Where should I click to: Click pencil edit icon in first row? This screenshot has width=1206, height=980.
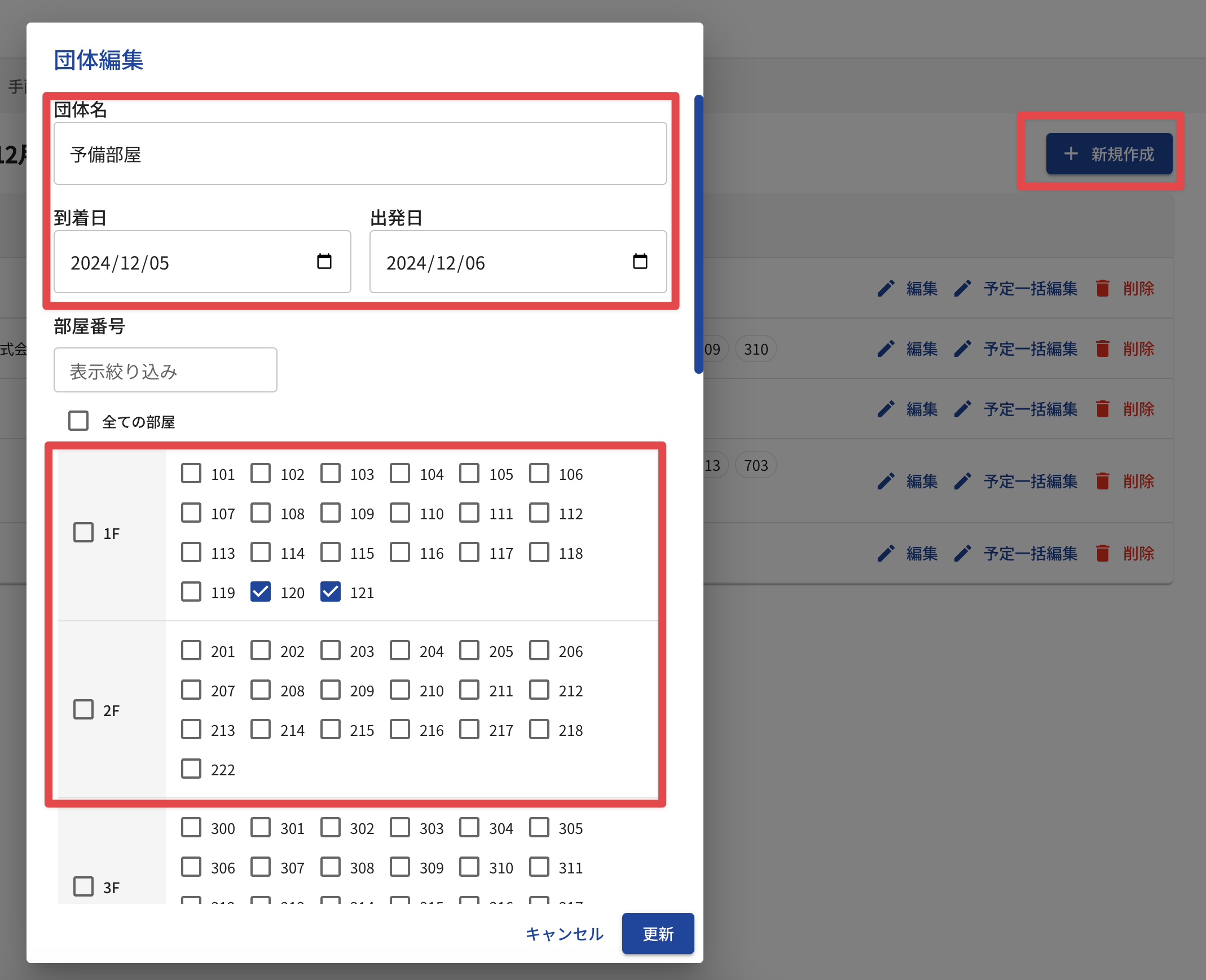pos(886,289)
